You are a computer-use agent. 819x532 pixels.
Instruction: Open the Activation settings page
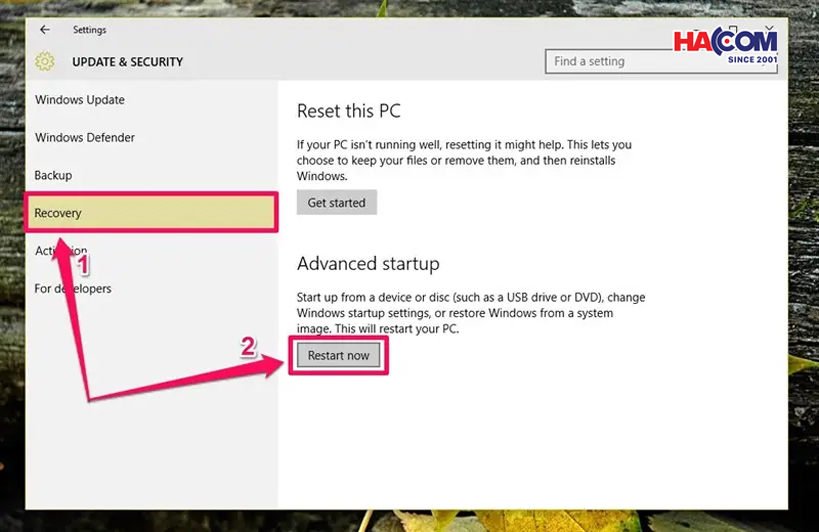point(61,251)
